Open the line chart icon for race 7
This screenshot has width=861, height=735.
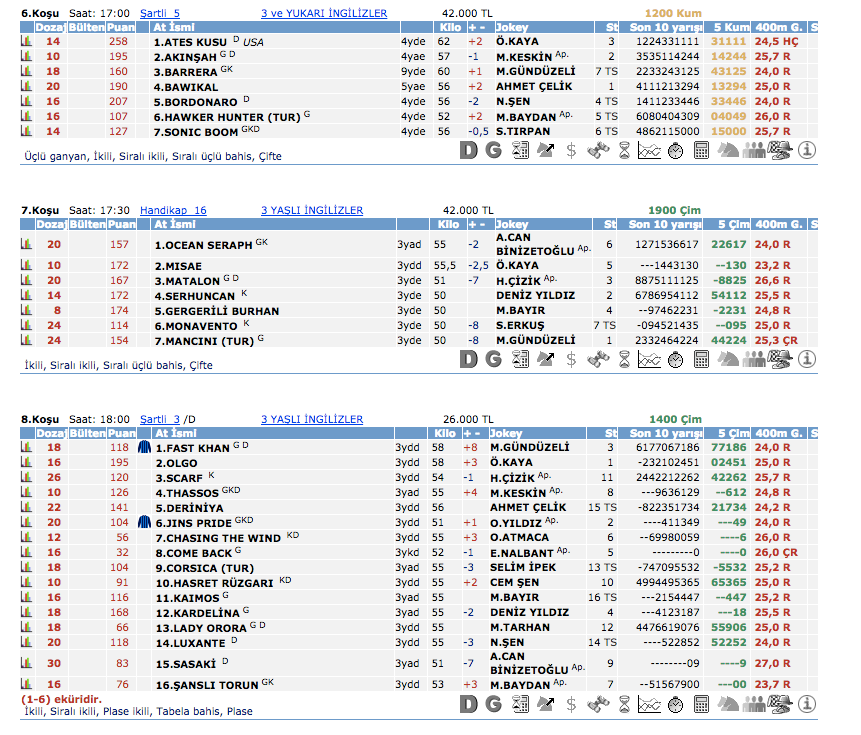[x=650, y=358]
